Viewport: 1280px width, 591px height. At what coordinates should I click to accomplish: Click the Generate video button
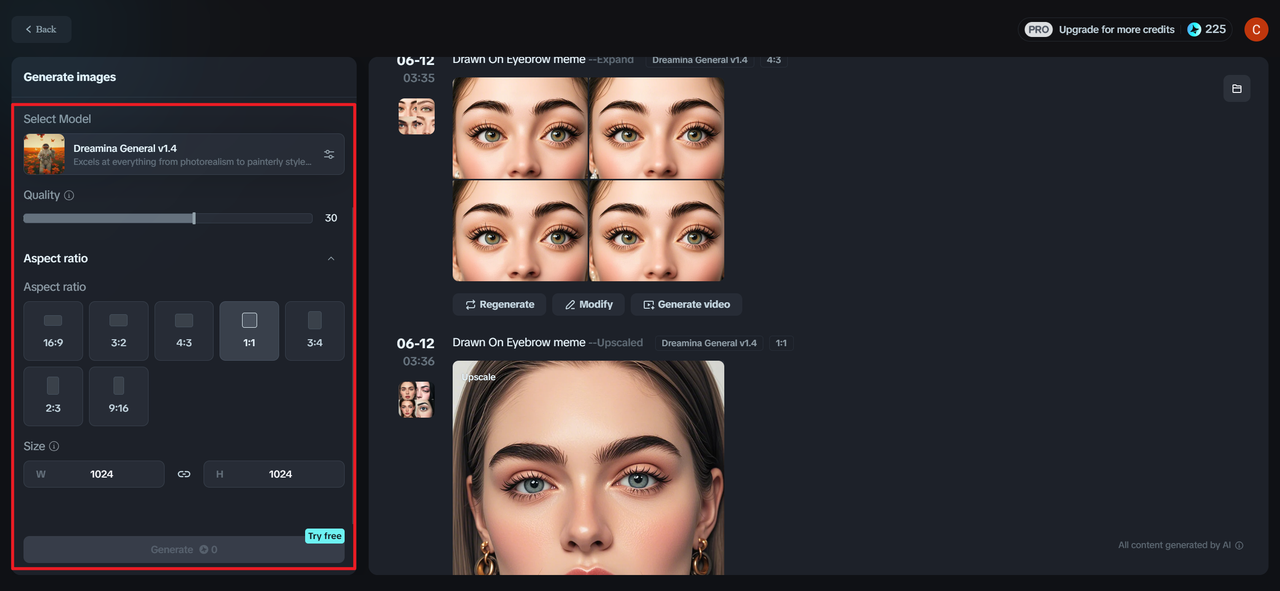click(686, 304)
